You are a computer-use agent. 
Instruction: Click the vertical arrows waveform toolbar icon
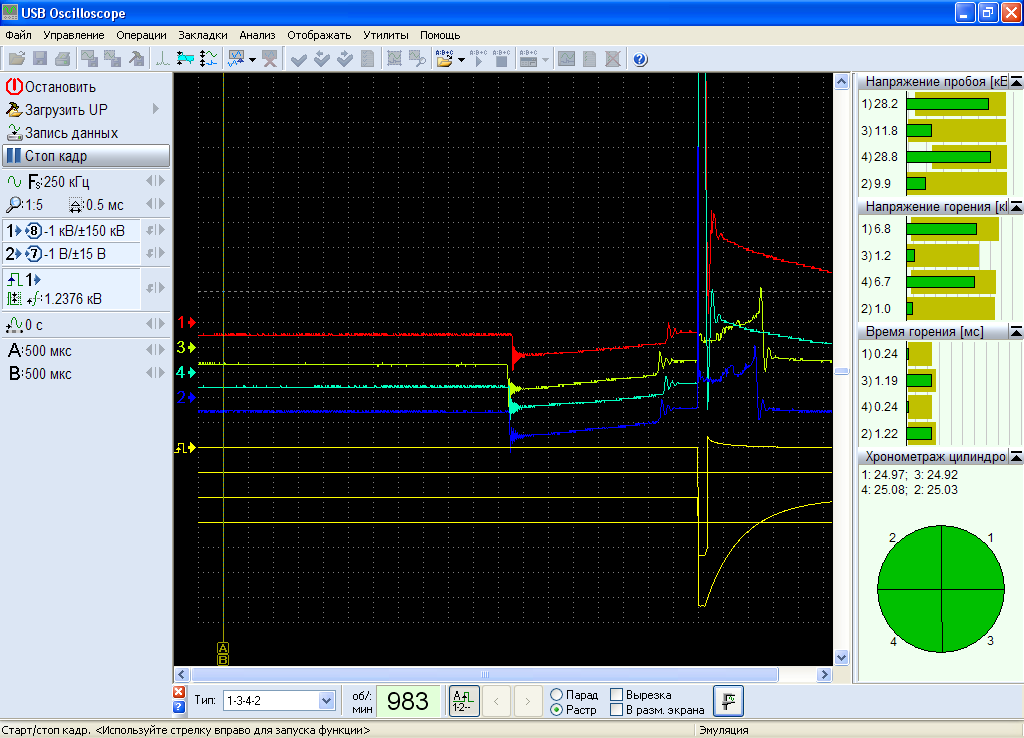point(208,59)
